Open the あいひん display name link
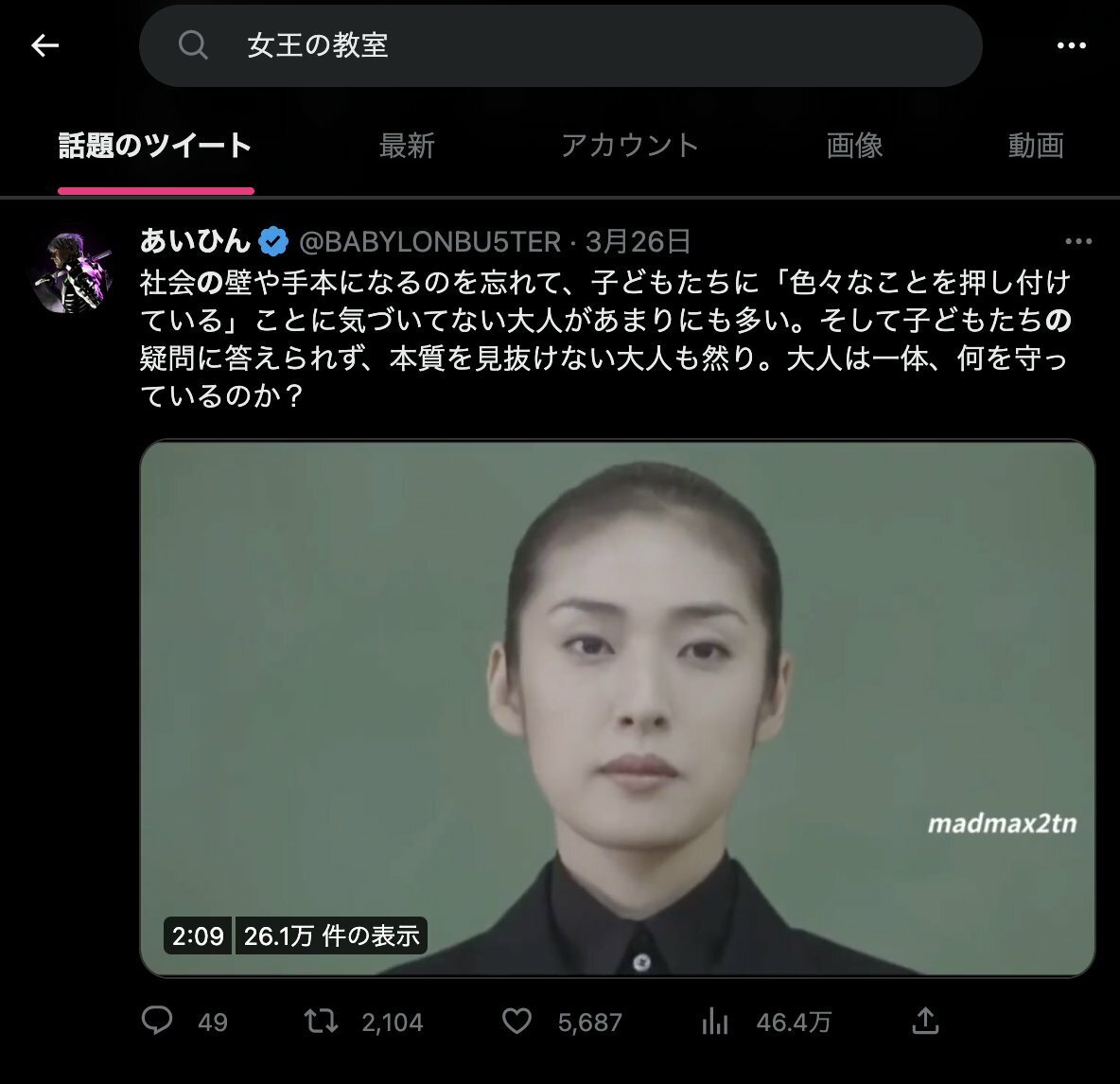The height and width of the screenshot is (1084, 1120). [194, 241]
